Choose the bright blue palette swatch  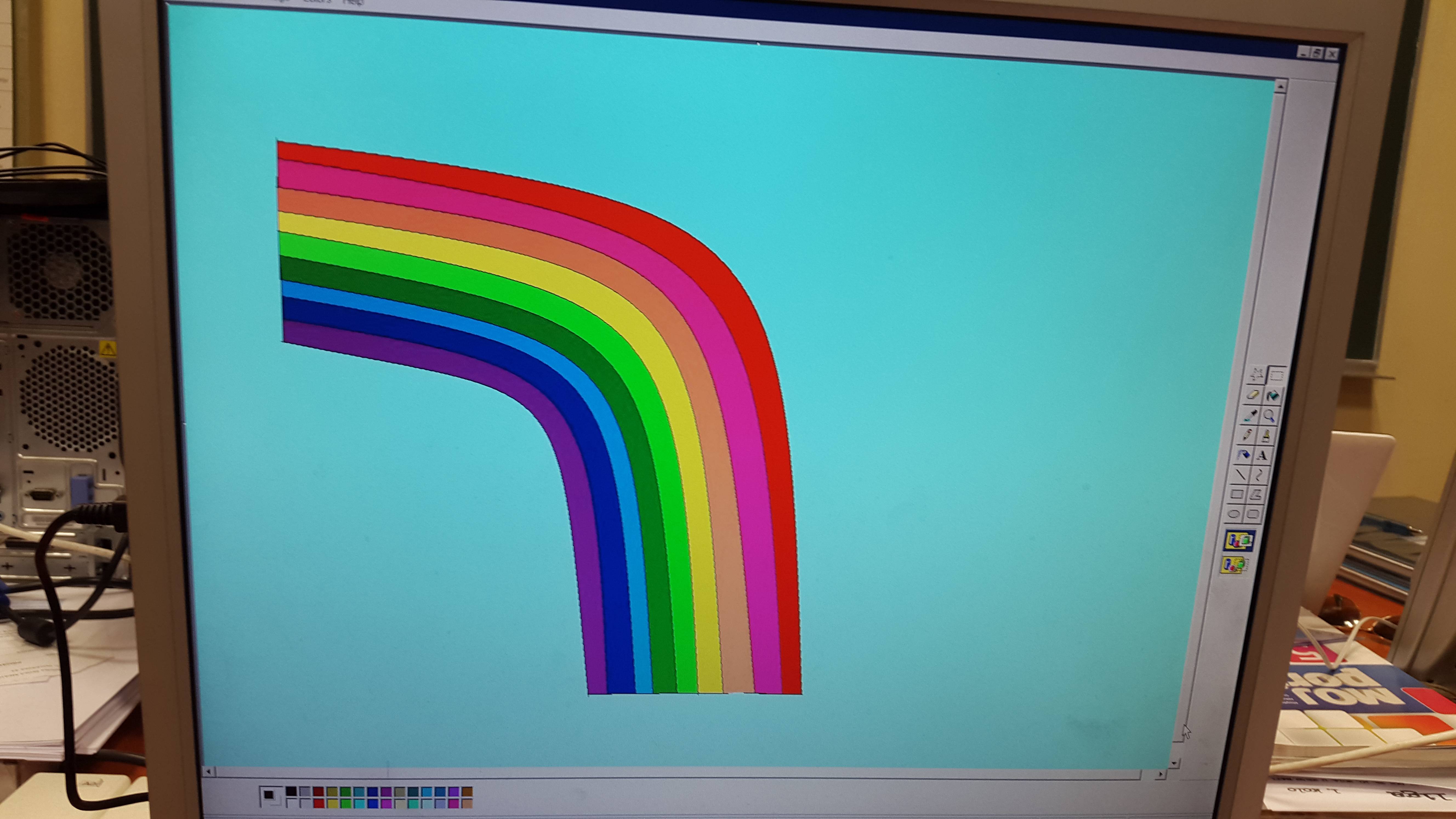[372, 803]
